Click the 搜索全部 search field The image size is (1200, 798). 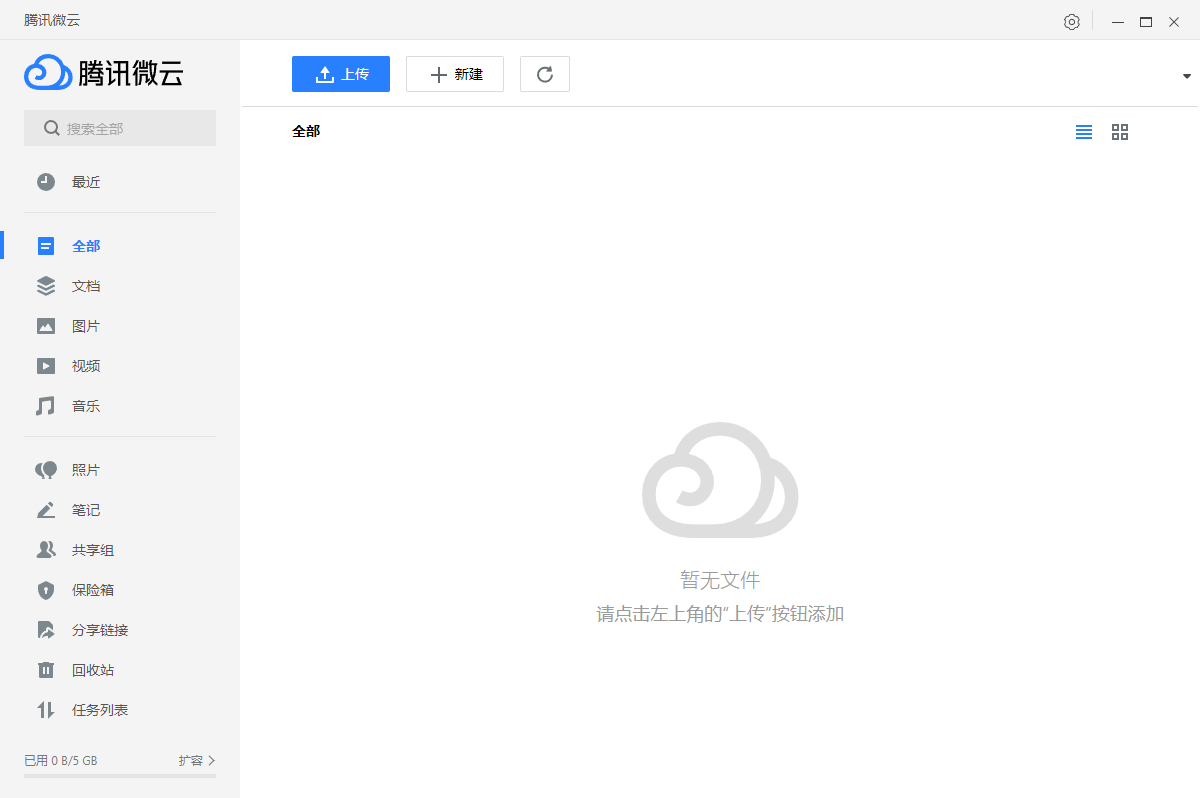click(x=120, y=128)
